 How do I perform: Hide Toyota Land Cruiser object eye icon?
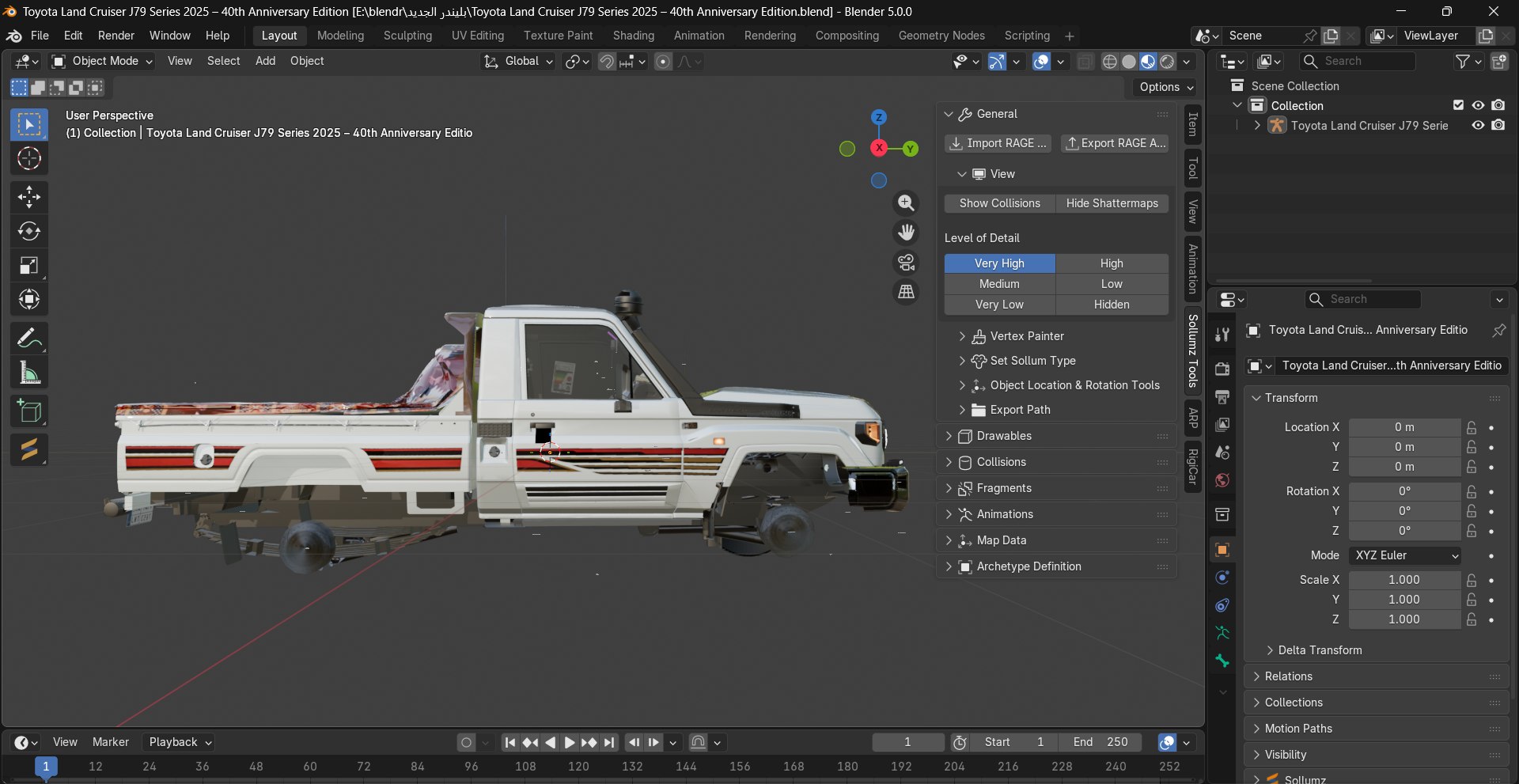point(1478,125)
